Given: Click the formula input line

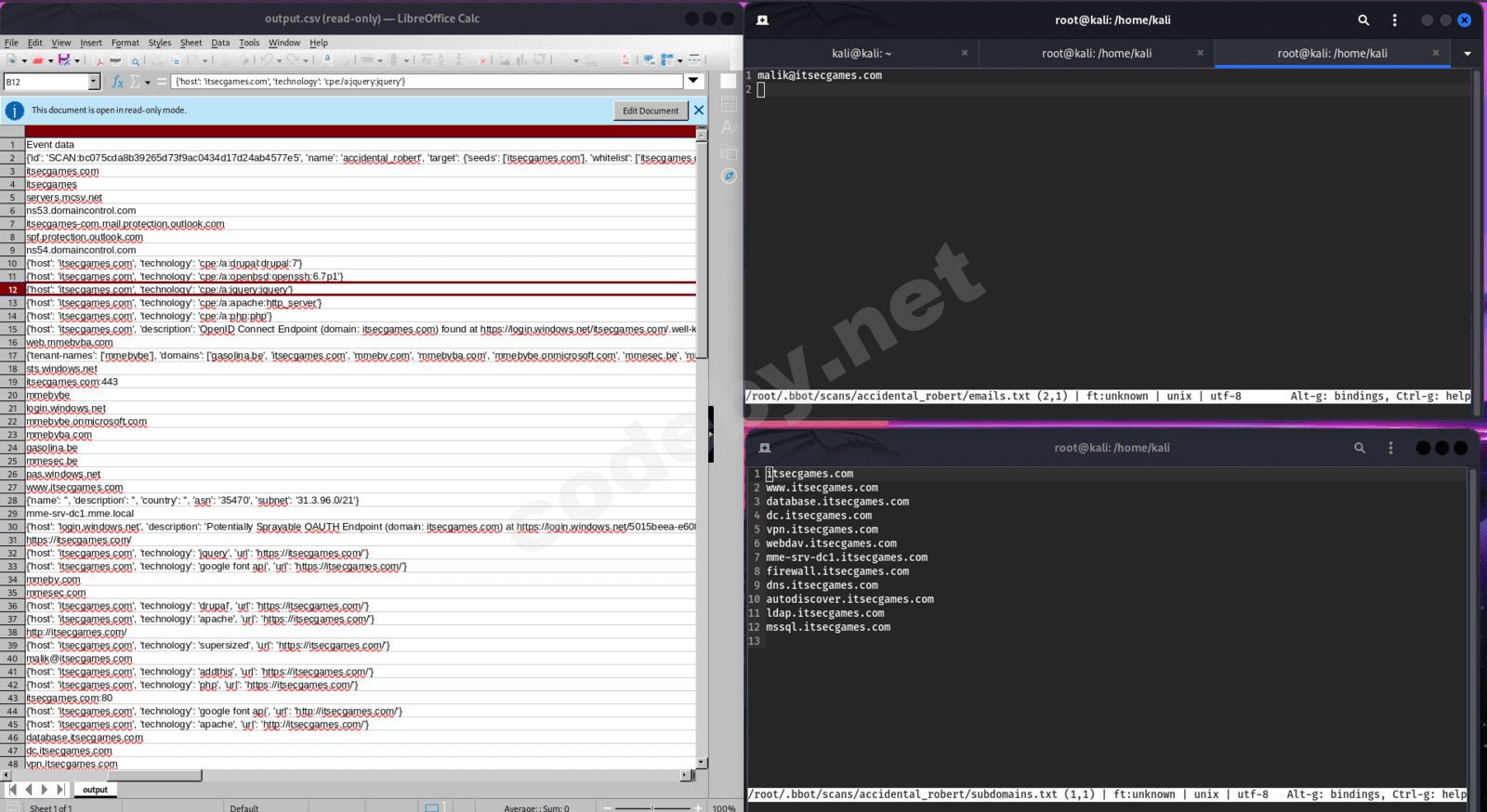Looking at the screenshot, I should pyautogui.click(x=428, y=82).
